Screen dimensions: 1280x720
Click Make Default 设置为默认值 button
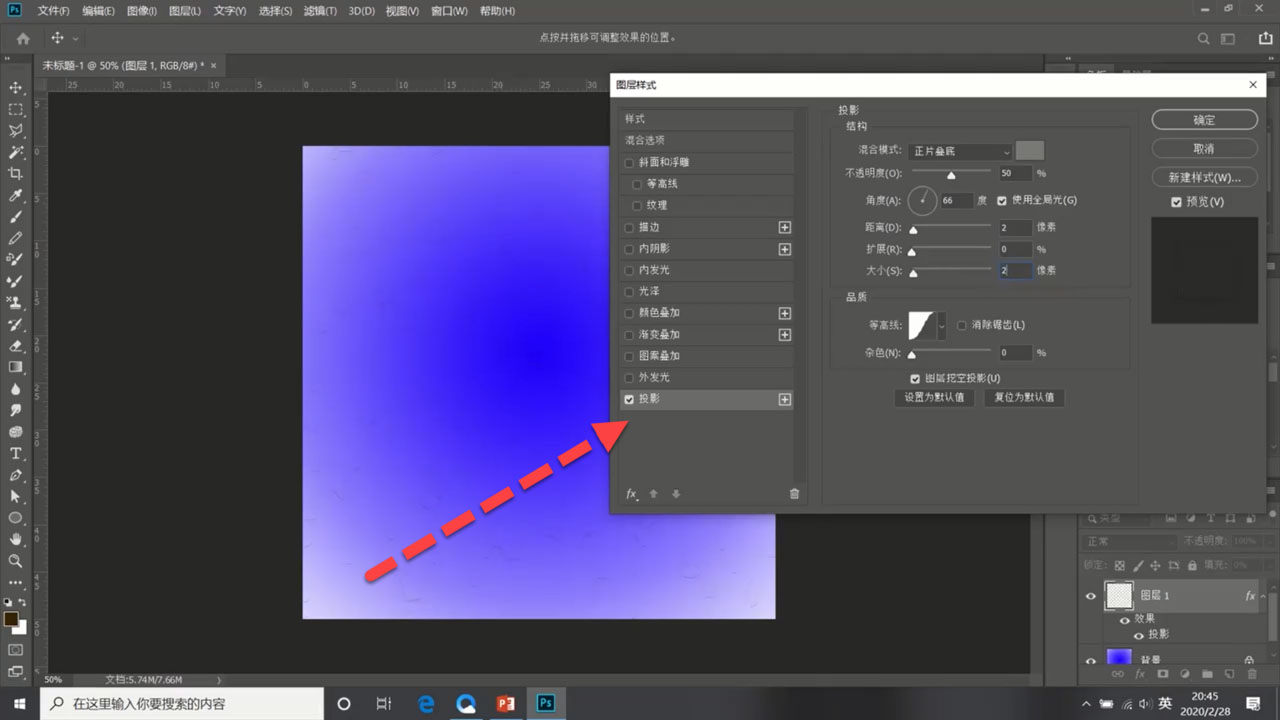934,397
